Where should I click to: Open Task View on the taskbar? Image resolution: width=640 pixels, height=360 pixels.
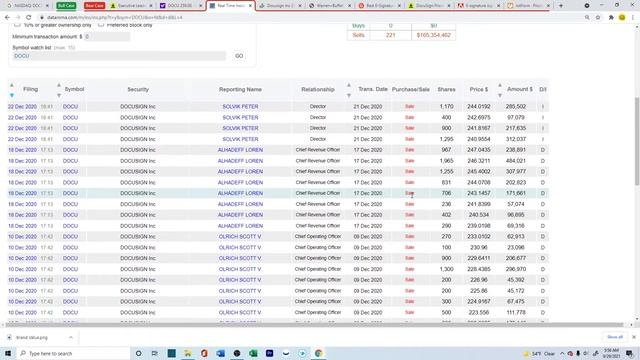click(x=155, y=353)
